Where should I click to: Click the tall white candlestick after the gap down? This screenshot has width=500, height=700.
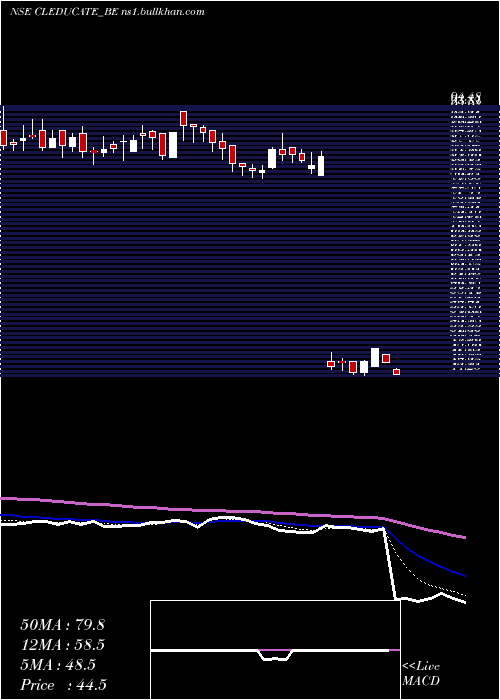375,358
